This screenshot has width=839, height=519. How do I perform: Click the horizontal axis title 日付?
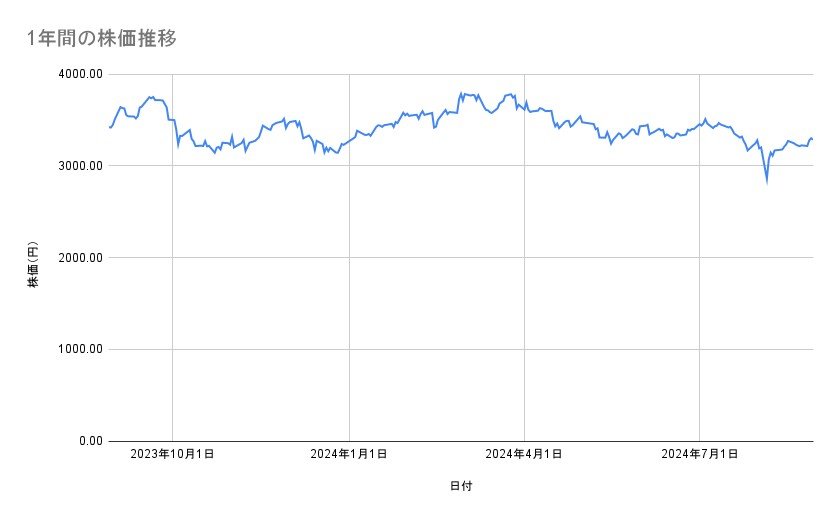(461, 486)
